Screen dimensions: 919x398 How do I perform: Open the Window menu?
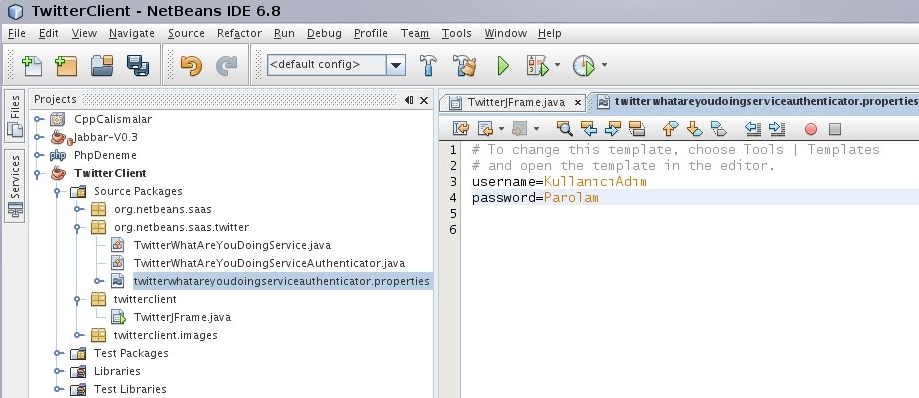(x=505, y=33)
